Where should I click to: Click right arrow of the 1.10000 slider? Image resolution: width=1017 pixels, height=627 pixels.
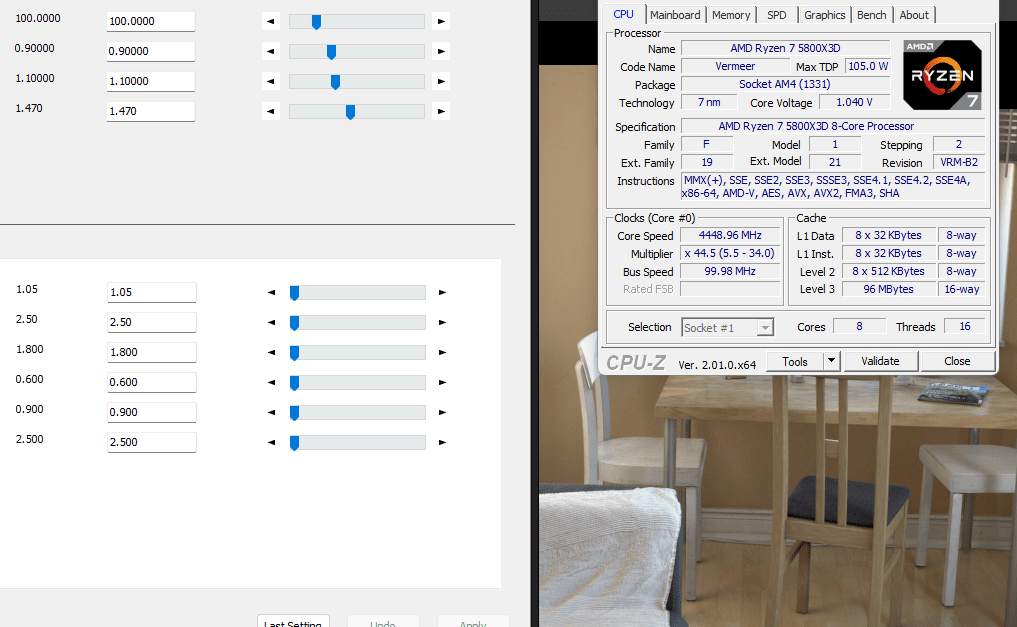[x=441, y=81]
